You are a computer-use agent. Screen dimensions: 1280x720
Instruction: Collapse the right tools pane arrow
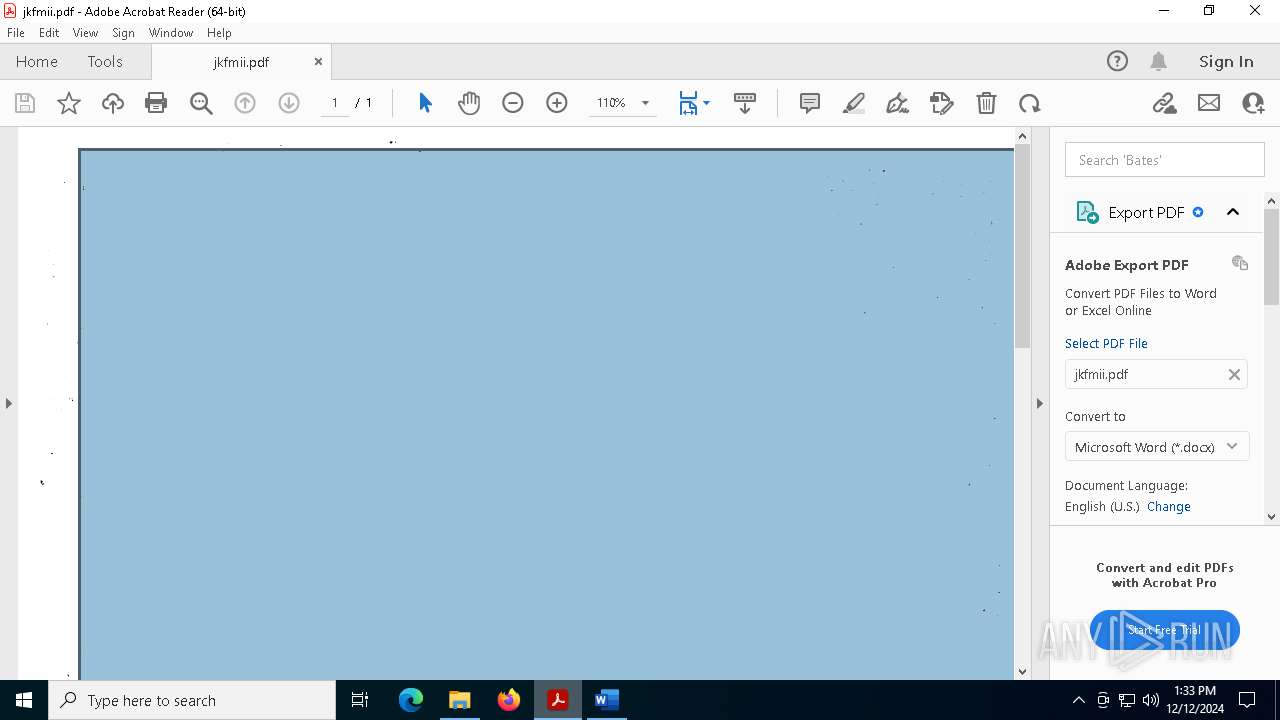[1039, 403]
